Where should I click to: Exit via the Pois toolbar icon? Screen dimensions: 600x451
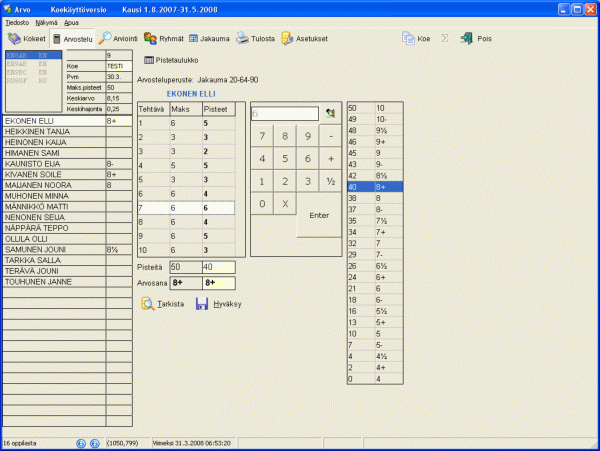476,39
